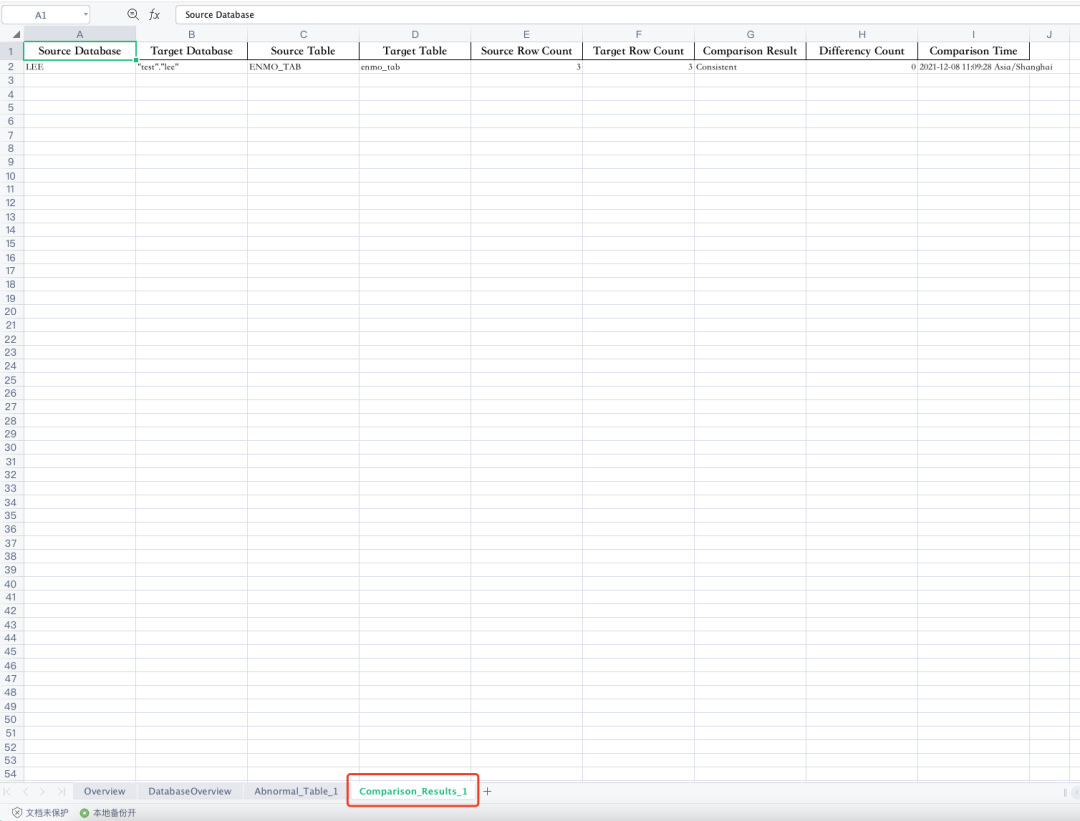Viewport: 1080px width, 821px height.
Task: Select the Target Table header cell
Action: coord(415,51)
